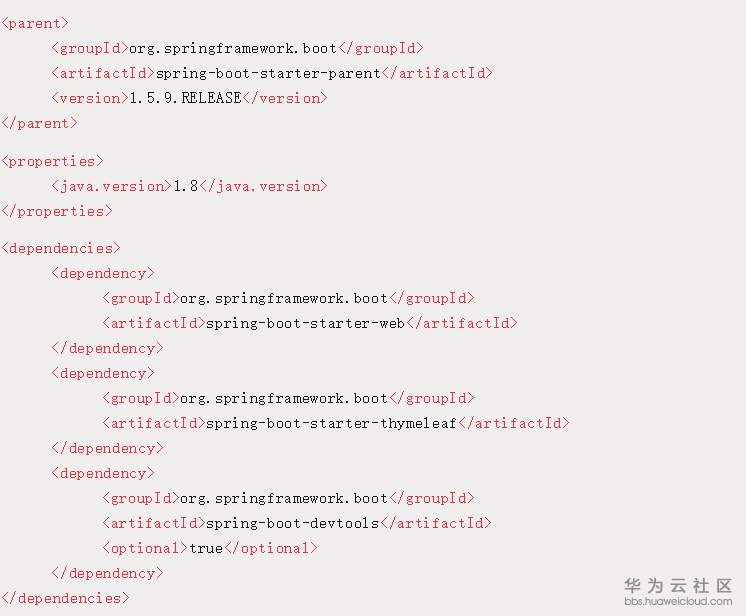This screenshot has width=746, height=616.
Task: Click the 华为云社区 watermark logo
Action: [678, 586]
